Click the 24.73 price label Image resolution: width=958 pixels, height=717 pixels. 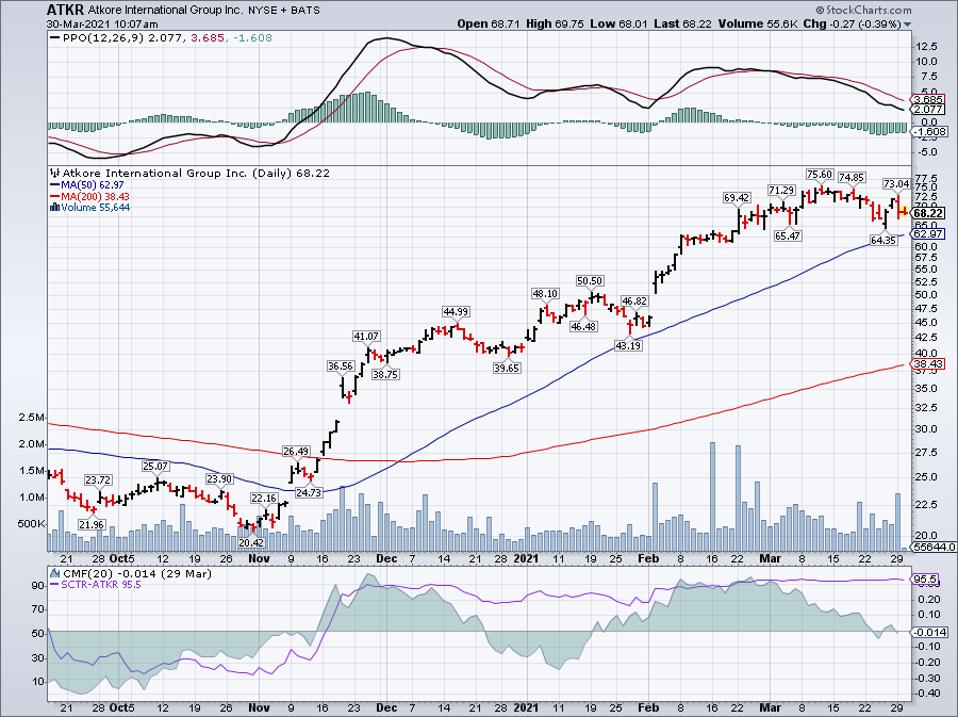309,492
